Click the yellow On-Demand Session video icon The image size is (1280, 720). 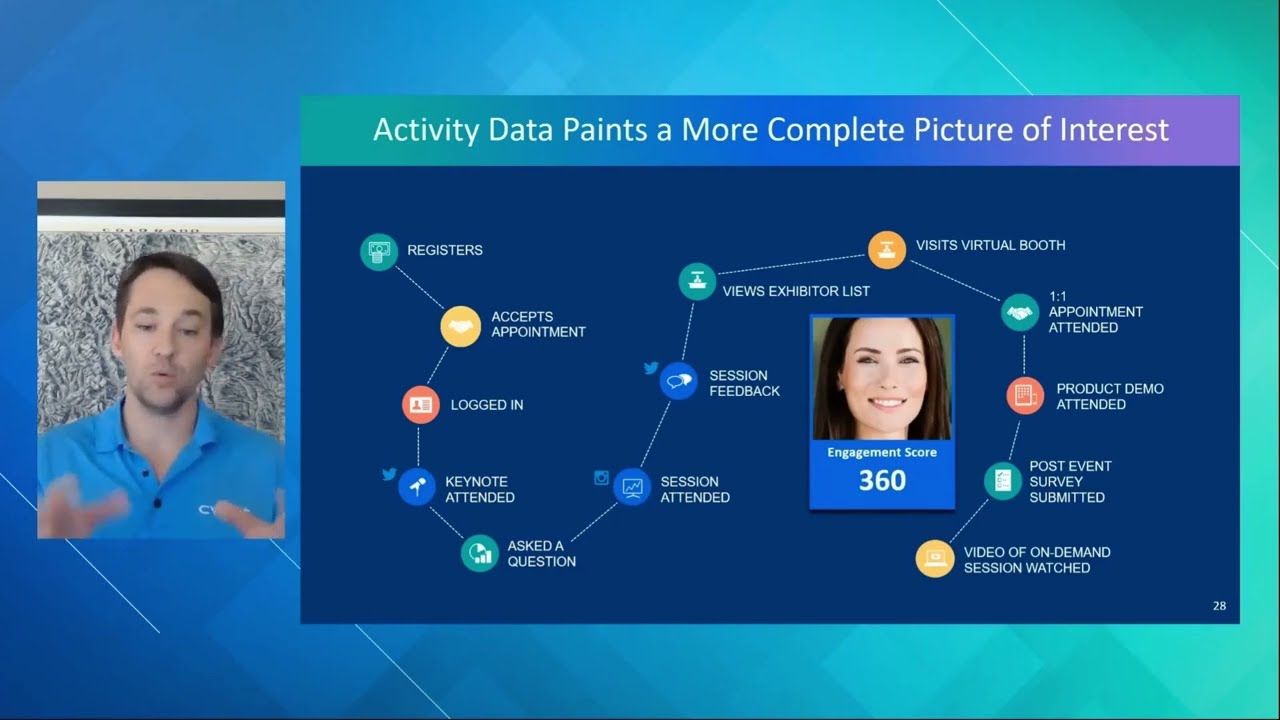[935, 559]
